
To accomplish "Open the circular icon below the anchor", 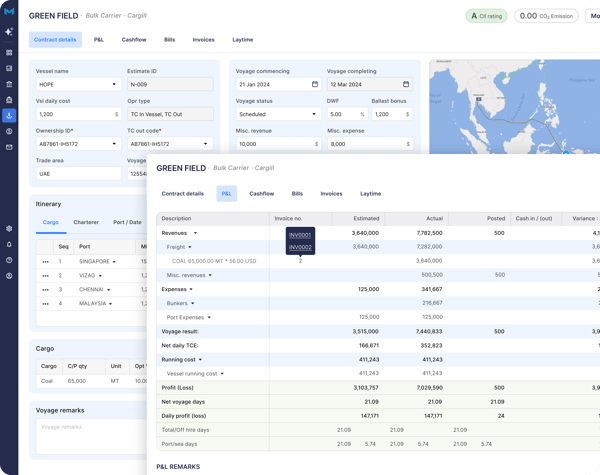I will (9, 131).
